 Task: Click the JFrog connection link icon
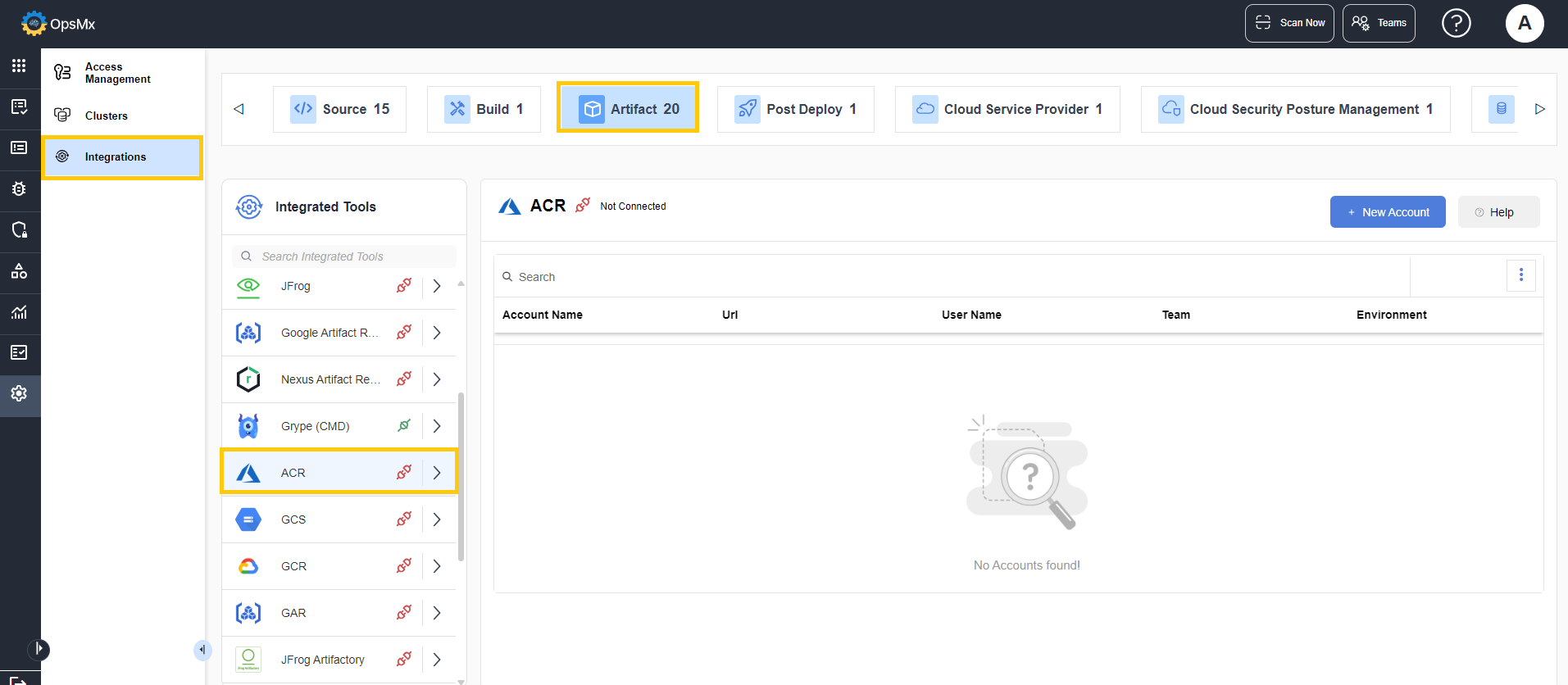[404, 286]
